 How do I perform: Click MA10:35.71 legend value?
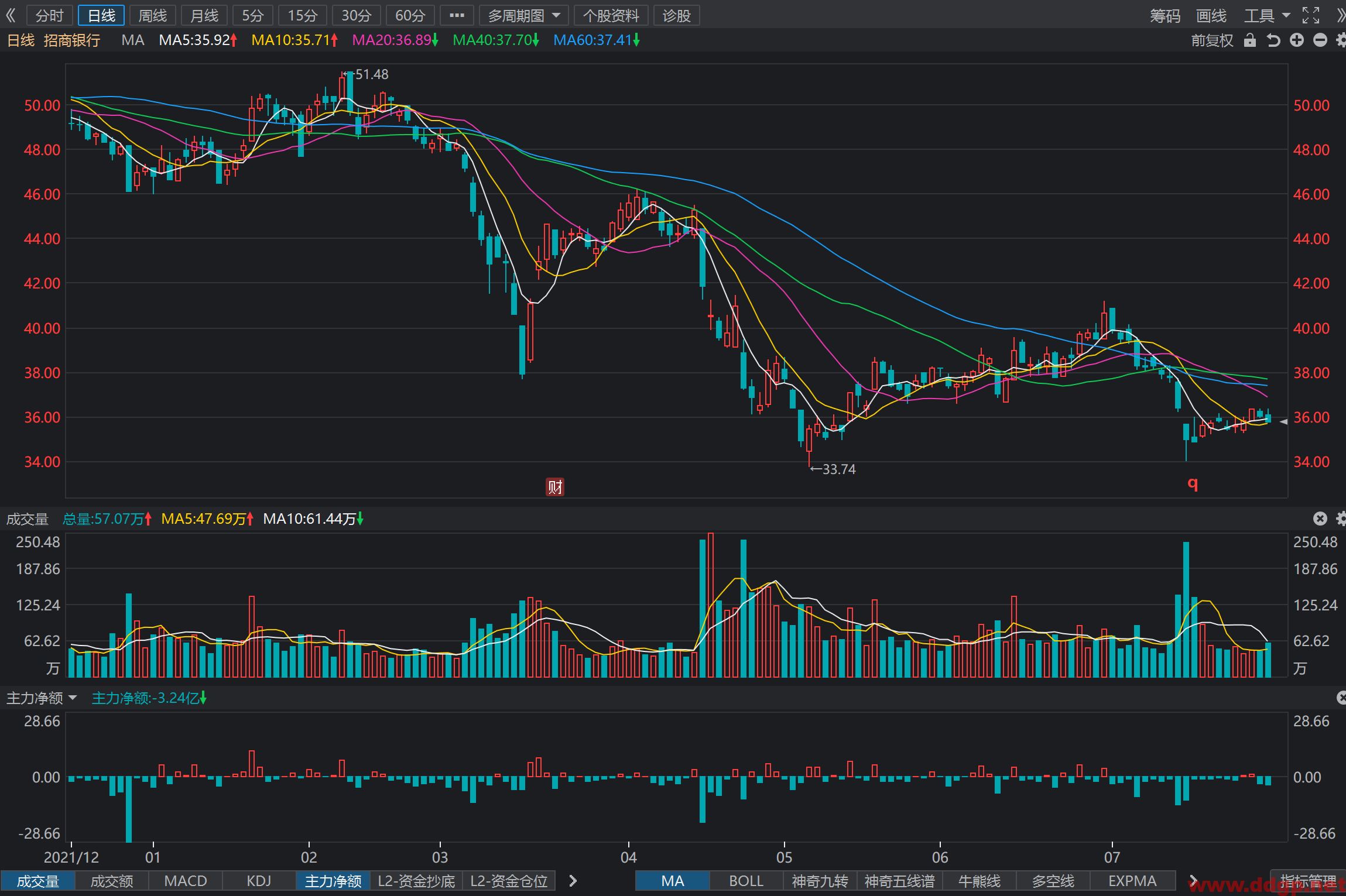[294, 40]
